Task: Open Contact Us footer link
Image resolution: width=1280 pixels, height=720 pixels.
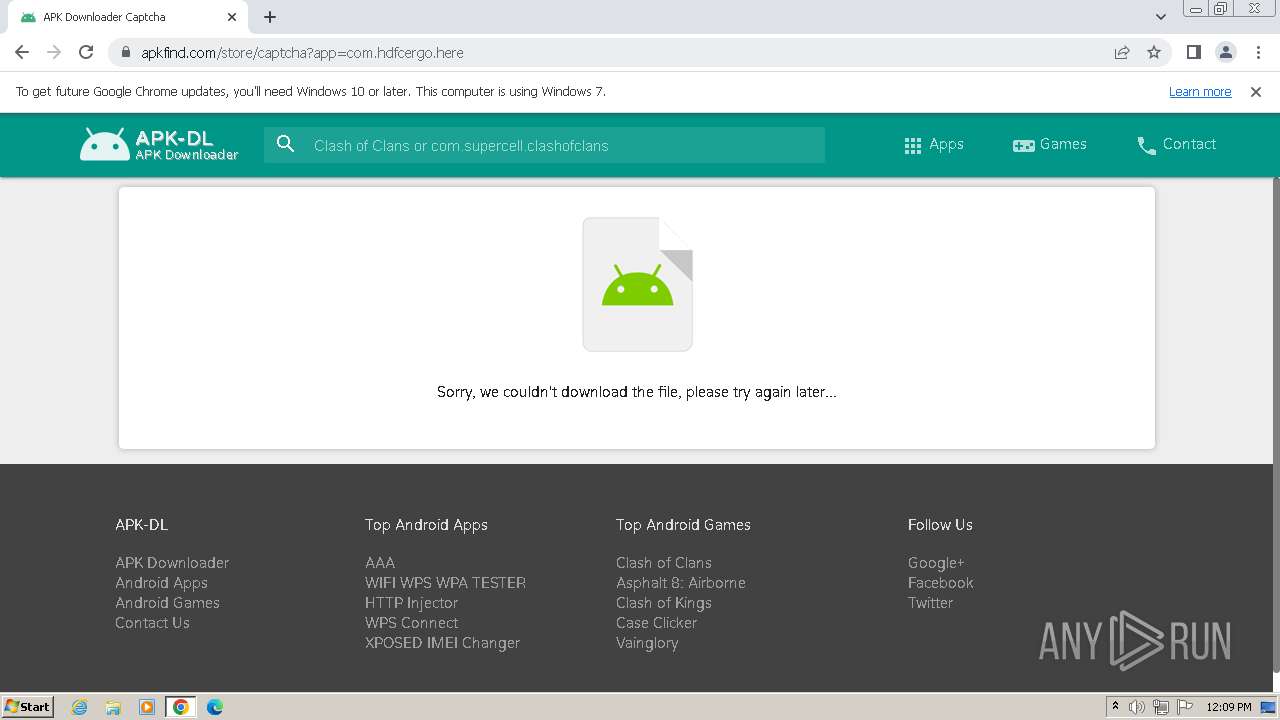Action: click(x=152, y=623)
